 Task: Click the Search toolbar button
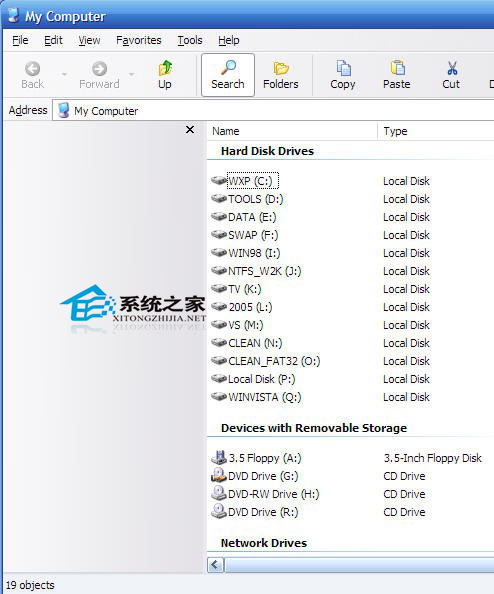(x=228, y=75)
